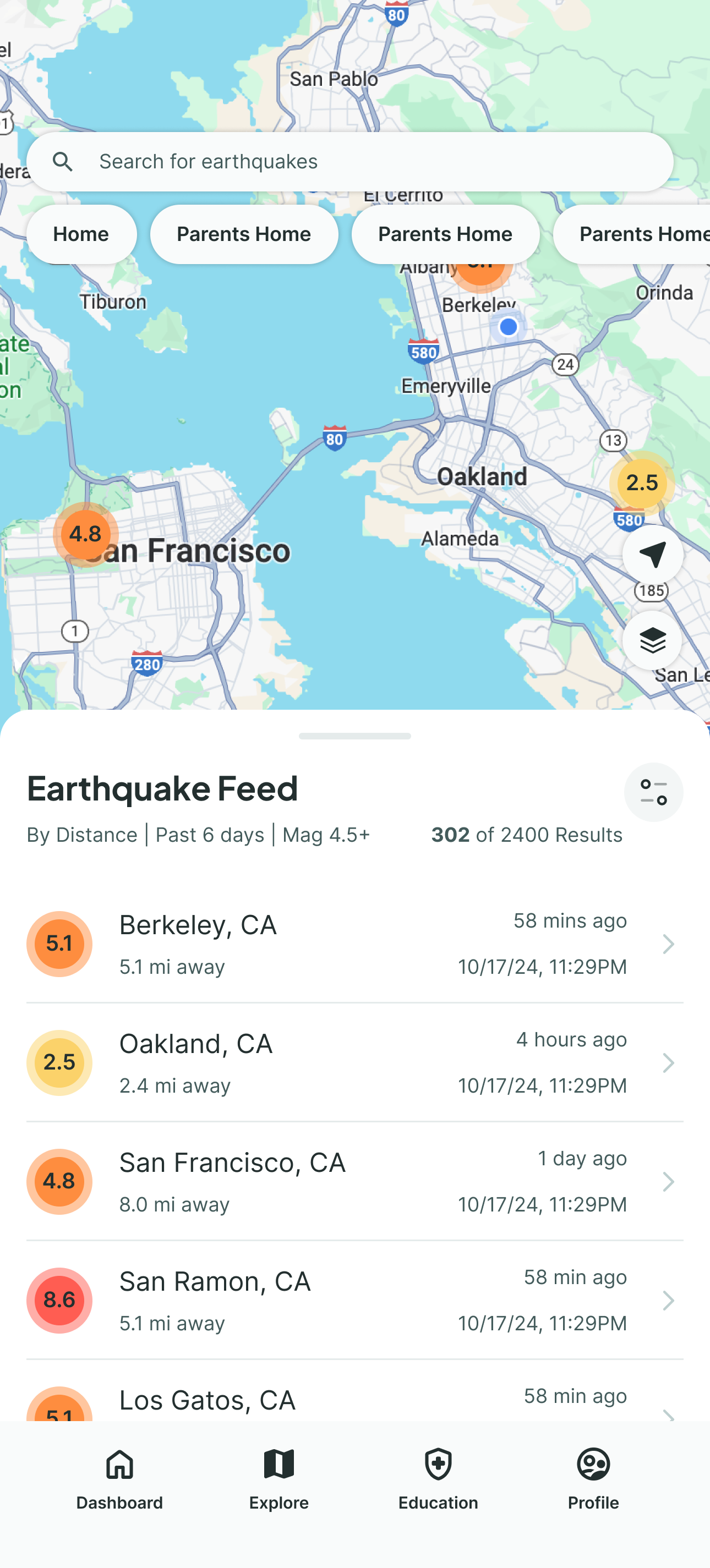
Task: Switch to the Dashboard tab
Action: click(119, 1479)
